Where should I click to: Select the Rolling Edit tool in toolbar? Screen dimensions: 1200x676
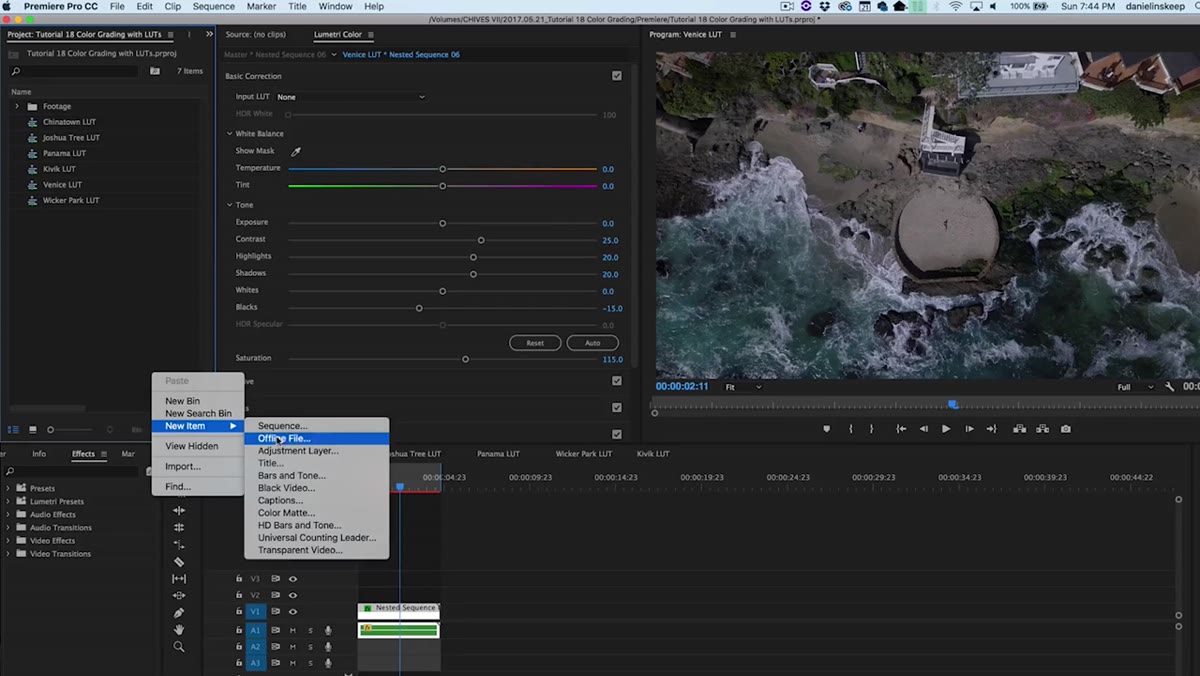tap(179, 527)
